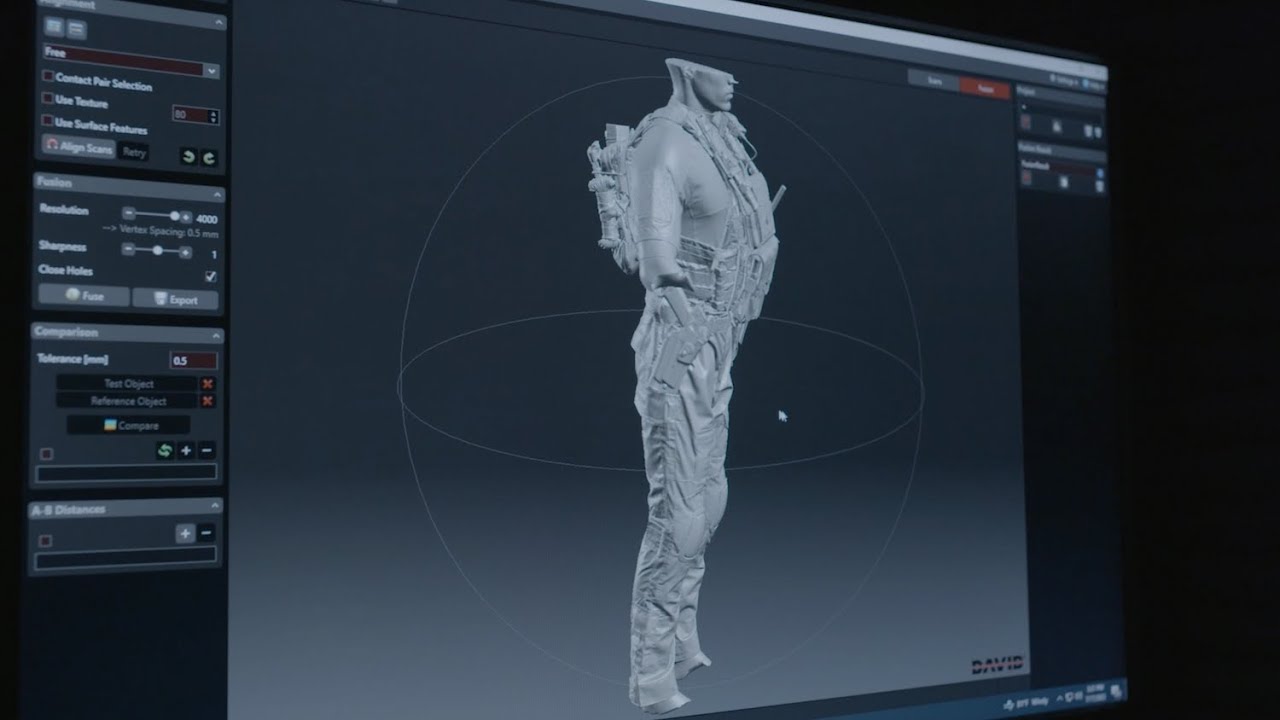Click the minus icon in Comparison panel
1280x720 pixels.
point(206,451)
